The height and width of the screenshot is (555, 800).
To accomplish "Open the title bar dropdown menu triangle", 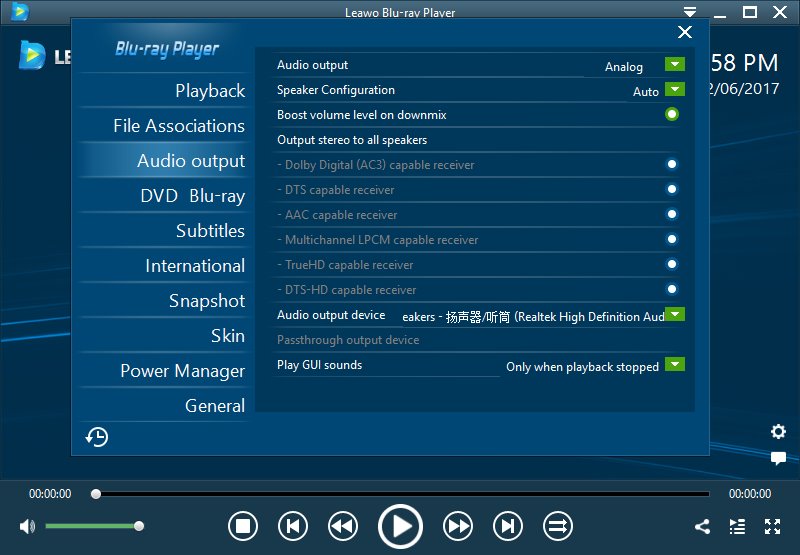I will 690,11.
